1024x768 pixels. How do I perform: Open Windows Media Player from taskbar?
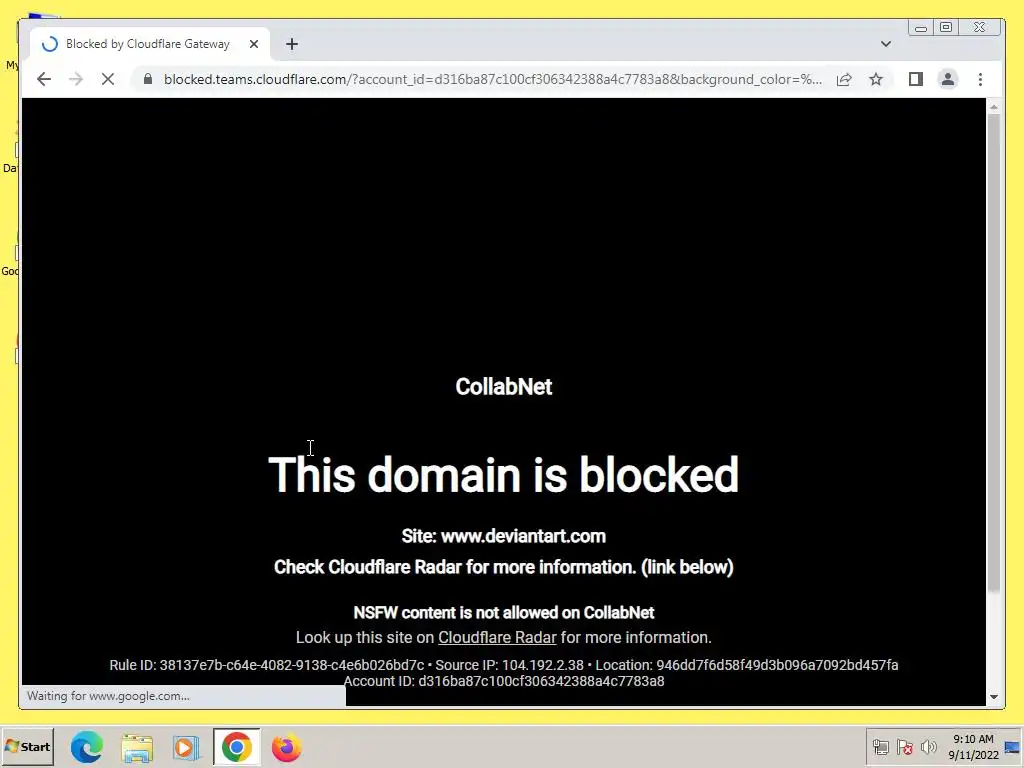(x=187, y=747)
